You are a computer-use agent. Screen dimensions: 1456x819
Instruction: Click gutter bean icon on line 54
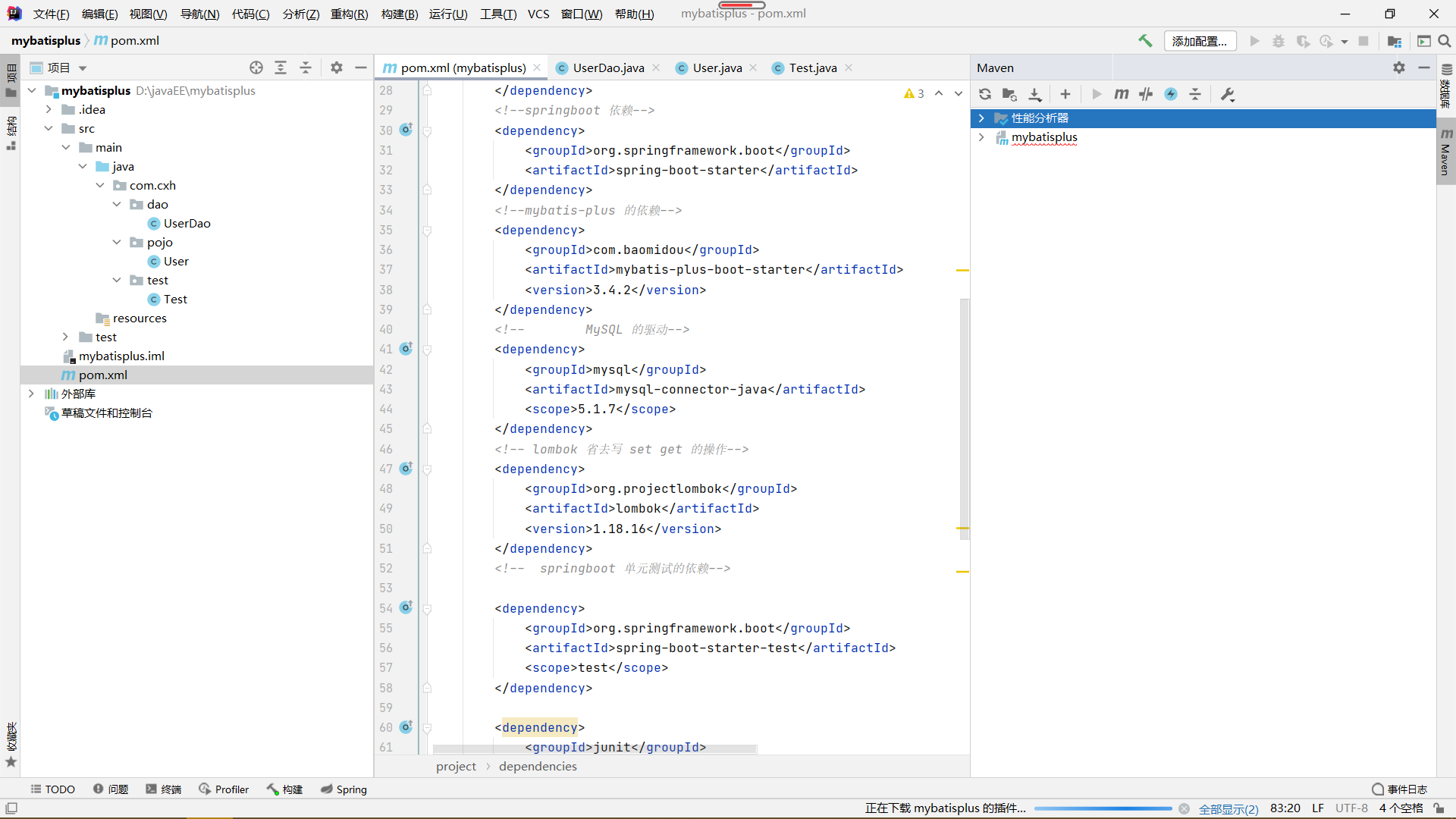[x=406, y=607]
